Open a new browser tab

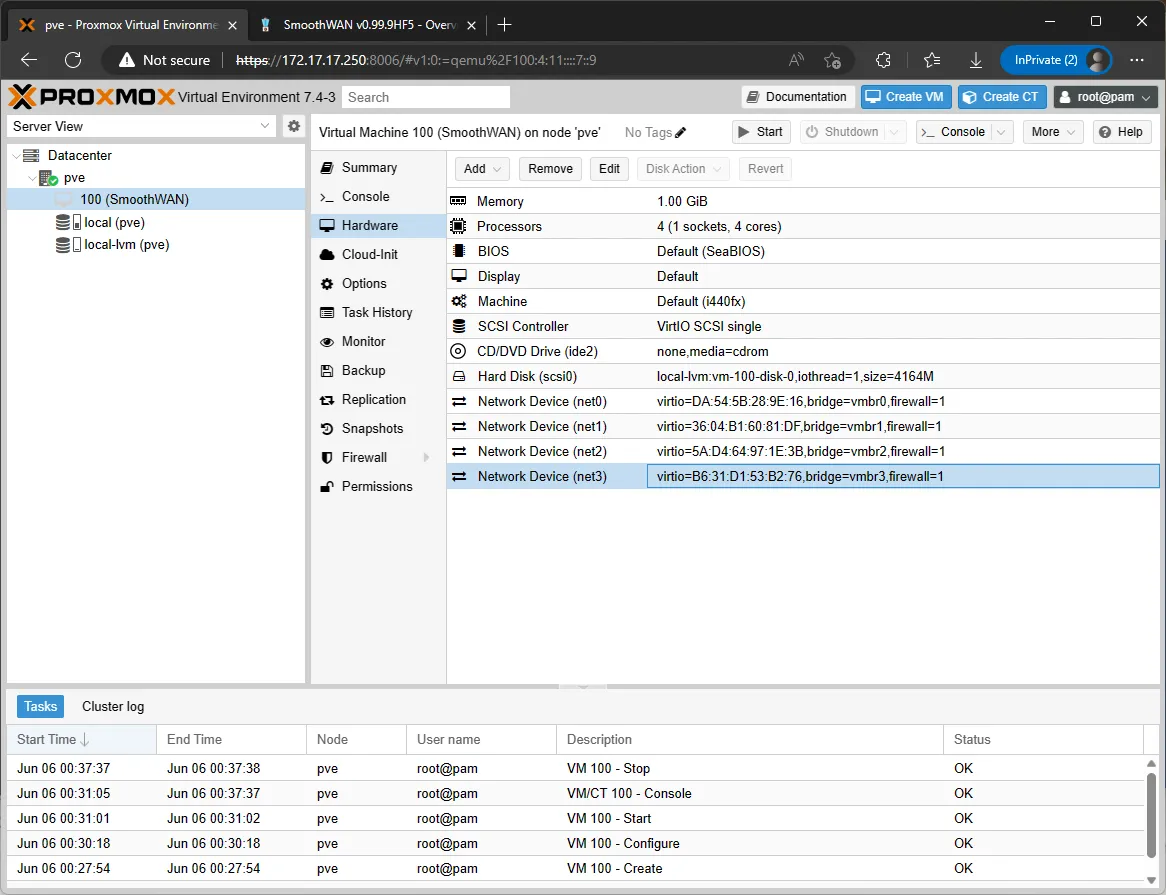504,25
